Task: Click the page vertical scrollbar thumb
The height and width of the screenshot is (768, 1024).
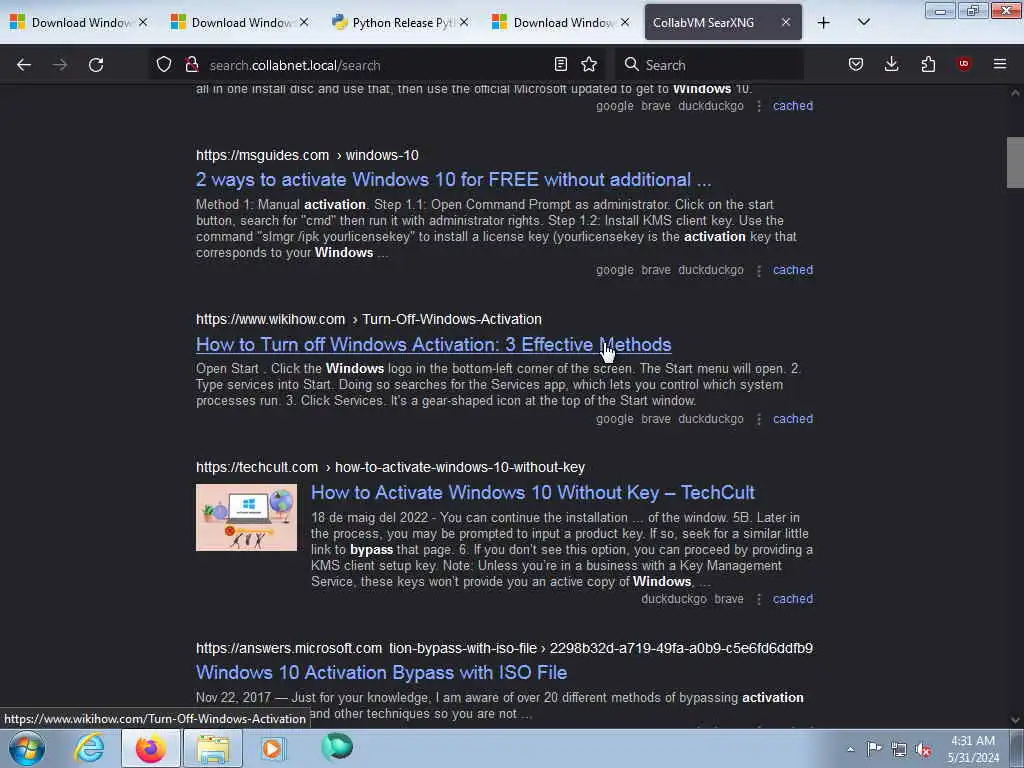Action: [x=1015, y=163]
